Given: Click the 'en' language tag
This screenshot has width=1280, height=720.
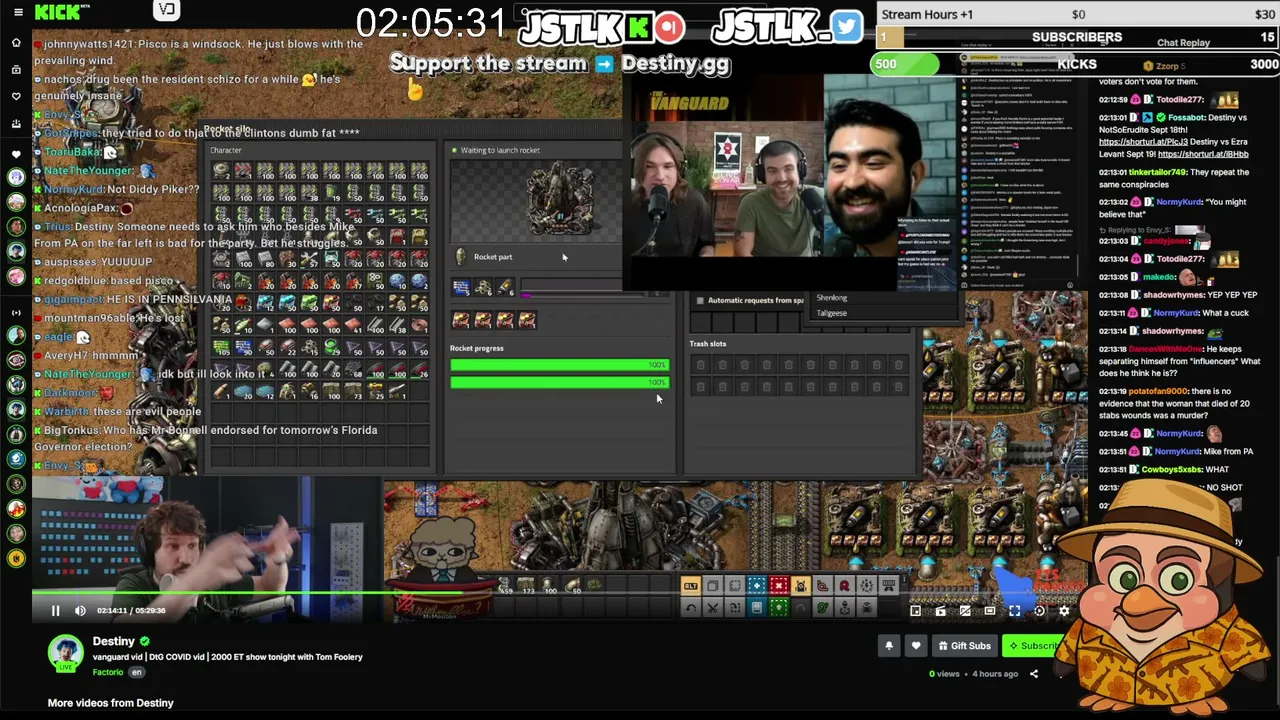Looking at the screenshot, I should coord(137,672).
